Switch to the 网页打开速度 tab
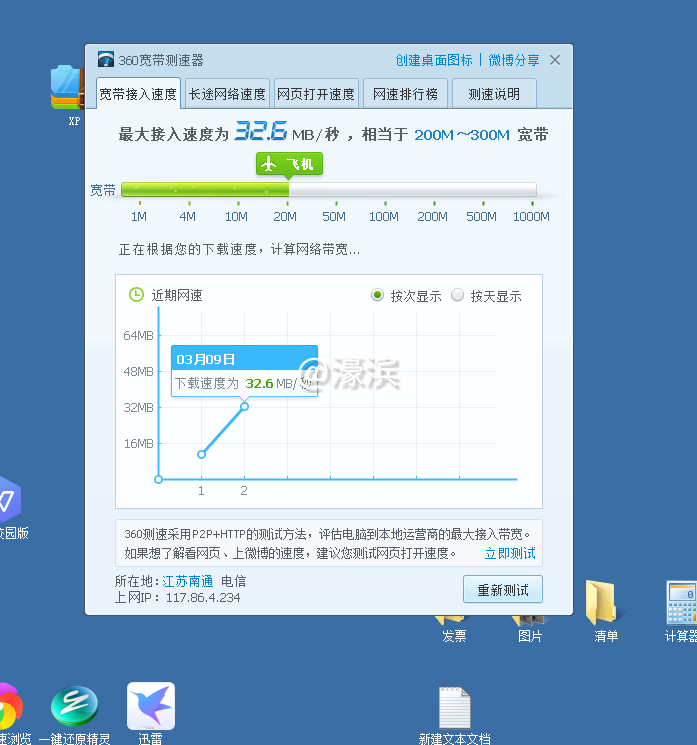The image size is (697, 745). (x=316, y=94)
